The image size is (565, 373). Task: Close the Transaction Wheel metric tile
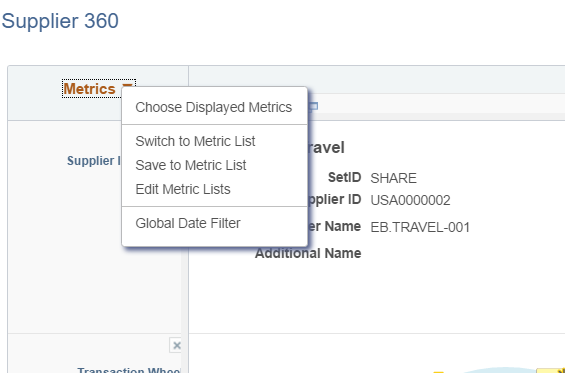coord(176,345)
